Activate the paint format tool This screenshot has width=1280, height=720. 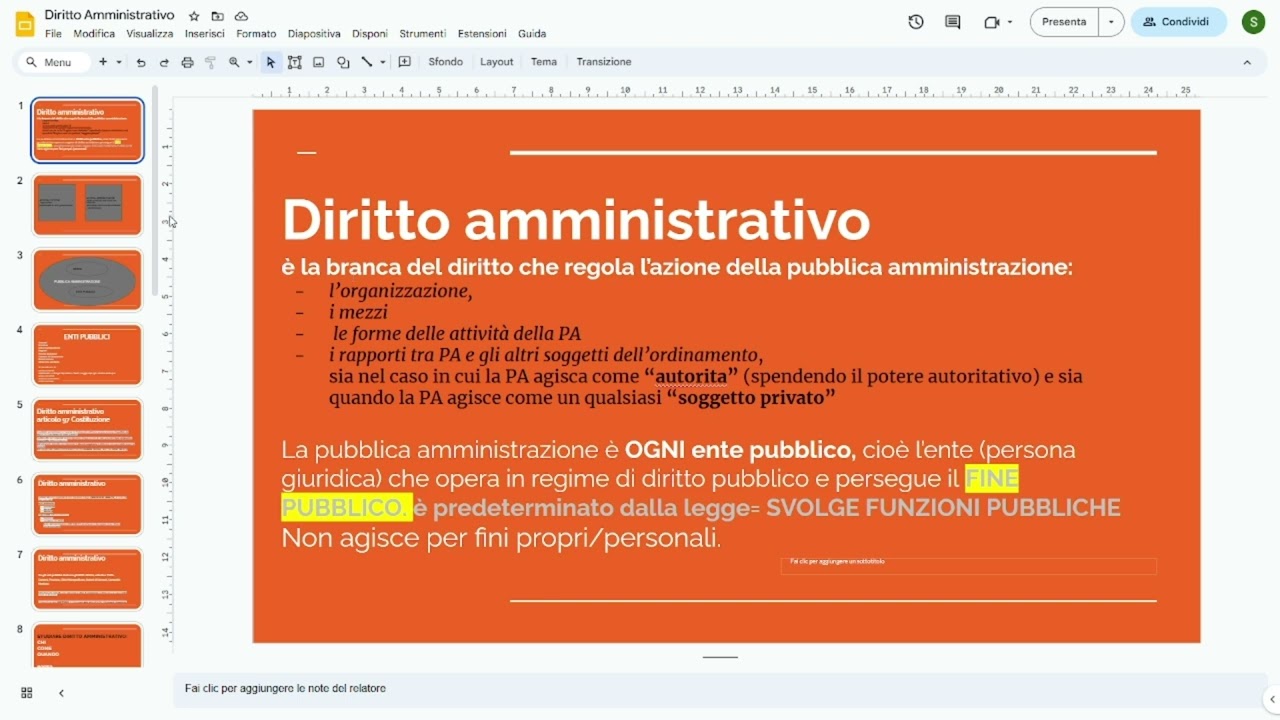pyautogui.click(x=210, y=62)
